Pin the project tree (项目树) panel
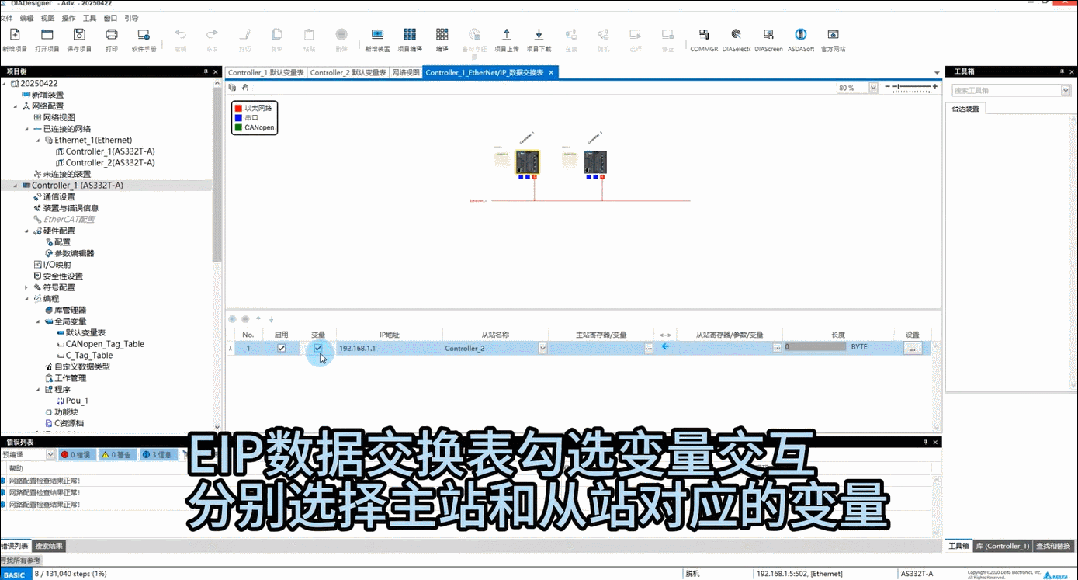The width and height of the screenshot is (1078, 580). coord(205,71)
